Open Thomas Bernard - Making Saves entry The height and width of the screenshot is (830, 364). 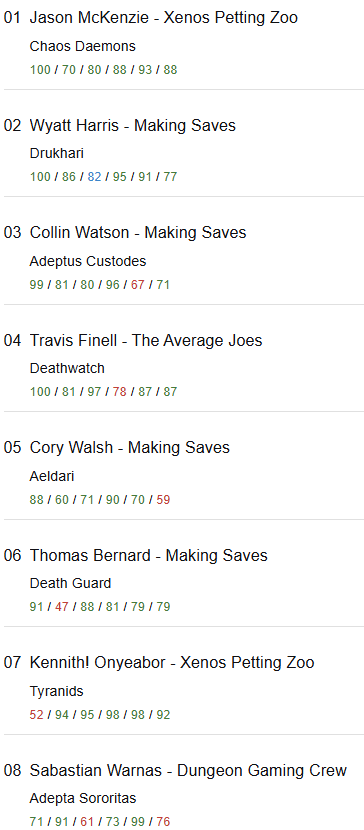(x=149, y=556)
